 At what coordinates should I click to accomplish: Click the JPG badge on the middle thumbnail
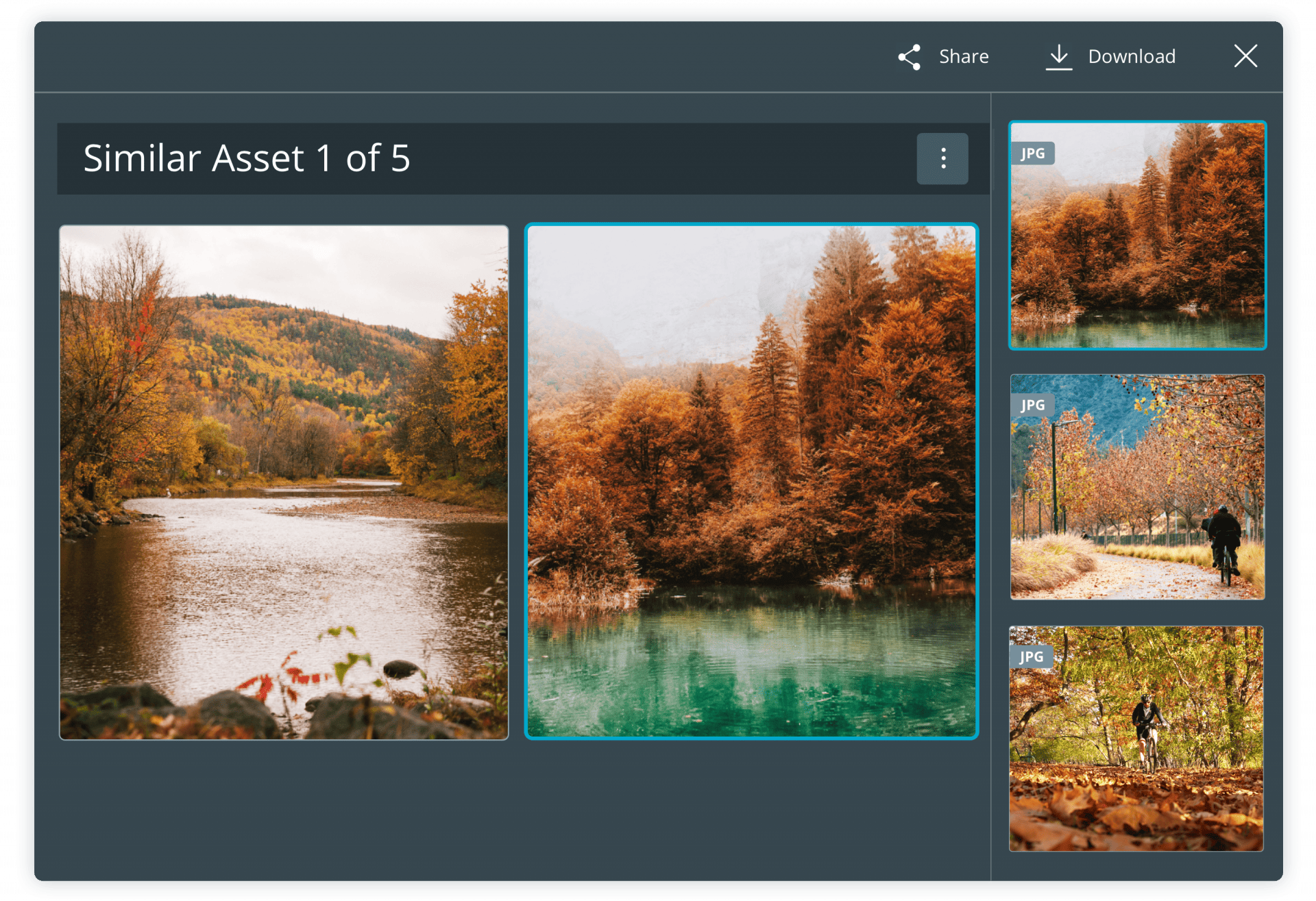click(1032, 404)
